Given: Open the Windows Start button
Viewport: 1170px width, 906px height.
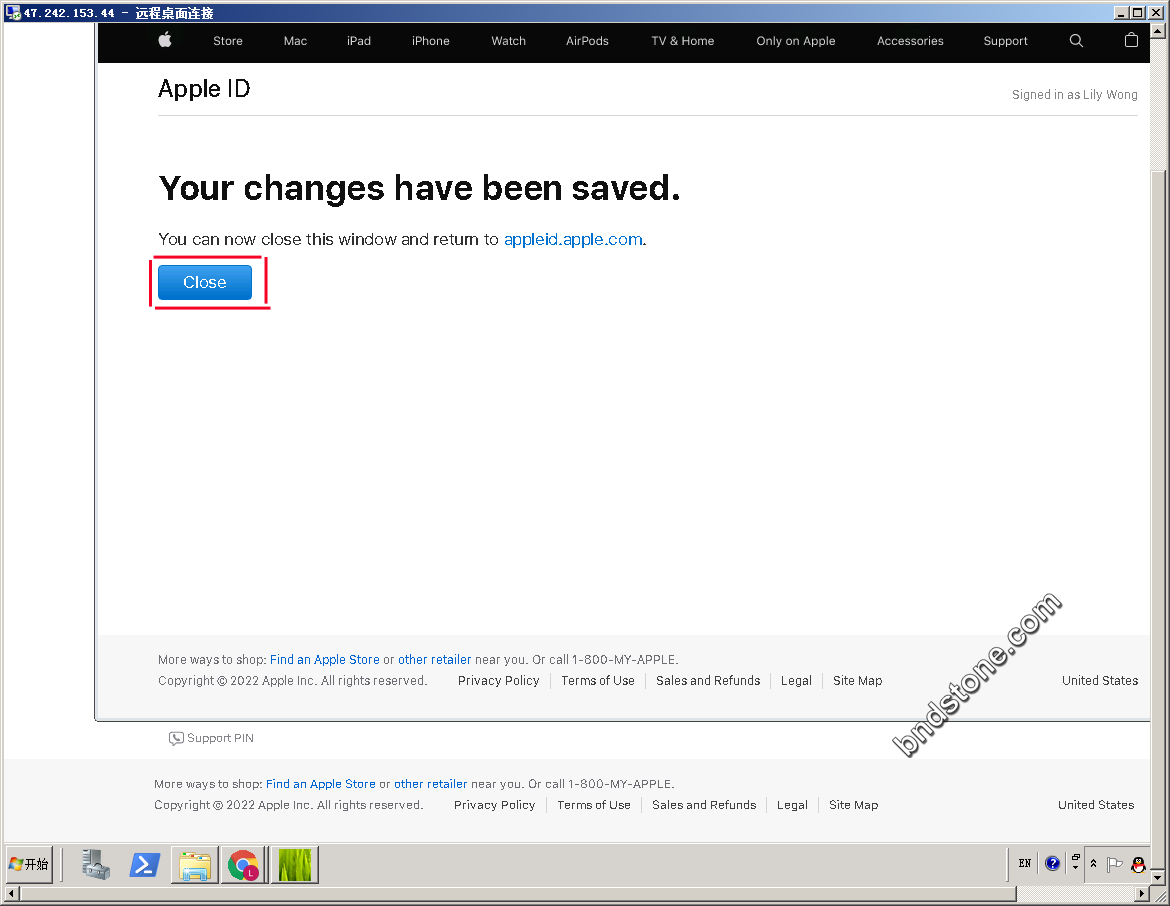Looking at the screenshot, I should coord(30,864).
